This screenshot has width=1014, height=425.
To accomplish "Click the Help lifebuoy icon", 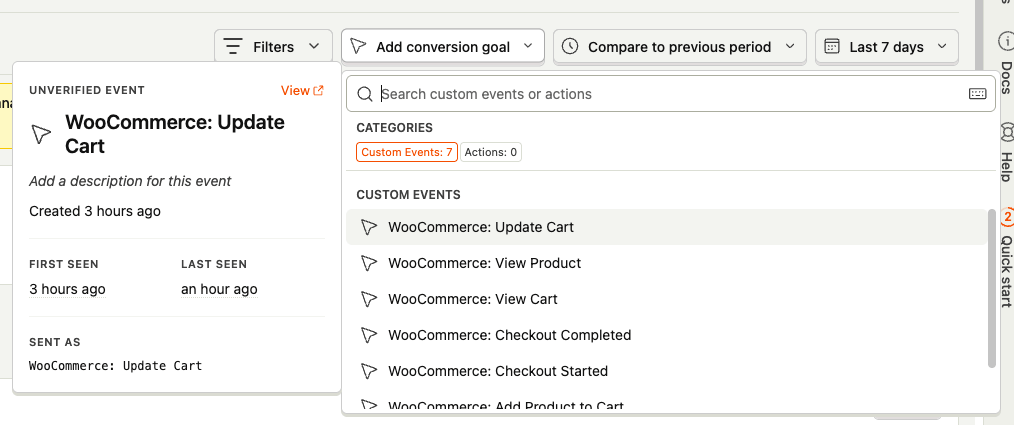I will pyautogui.click(x=1006, y=131).
